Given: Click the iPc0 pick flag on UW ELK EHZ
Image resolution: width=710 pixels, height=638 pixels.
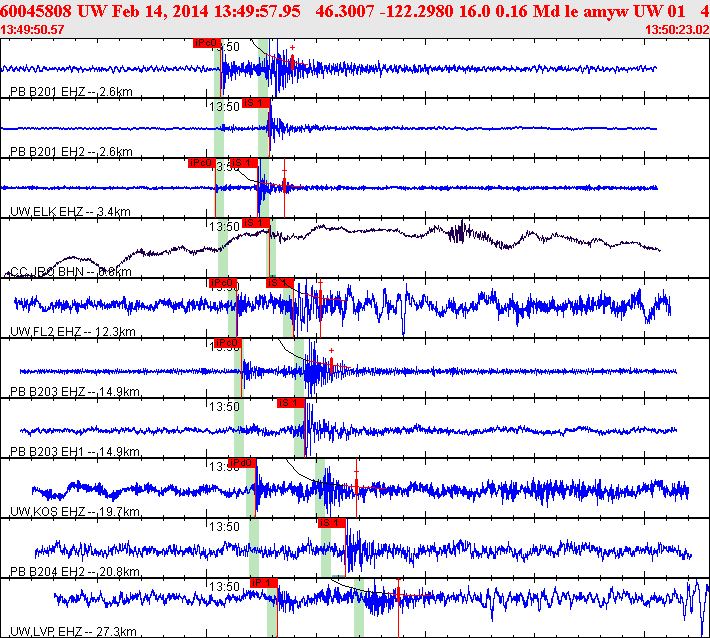Looking at the screenshot, I should (202, 163).
